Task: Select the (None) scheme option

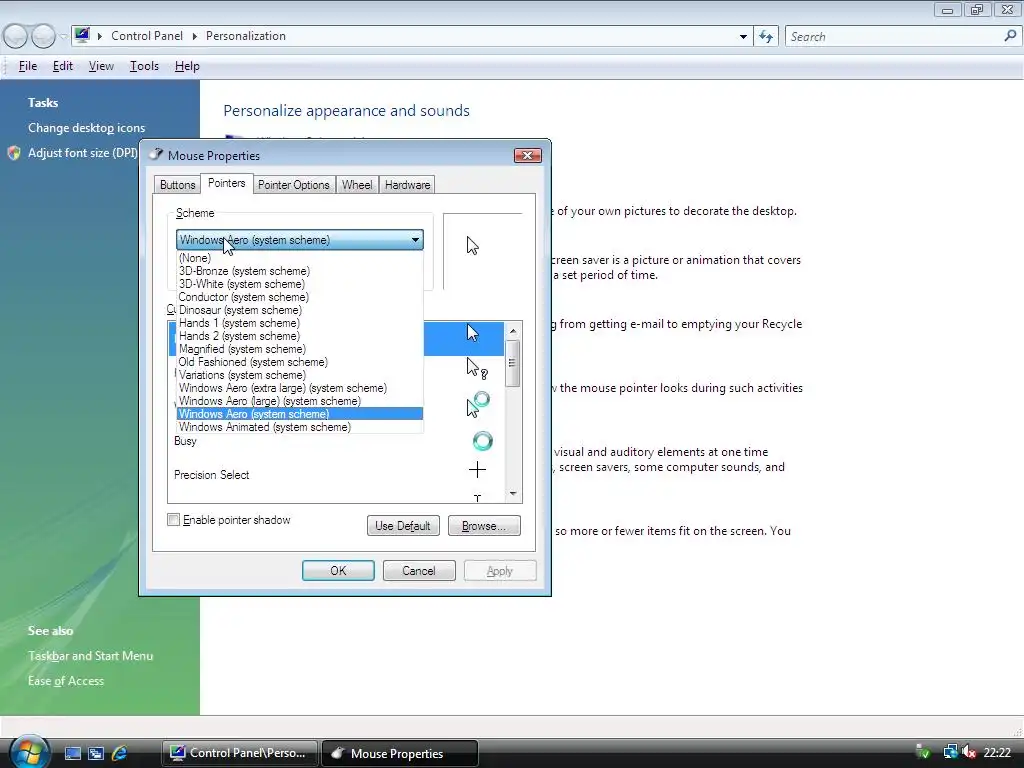Action: (300, 258)
